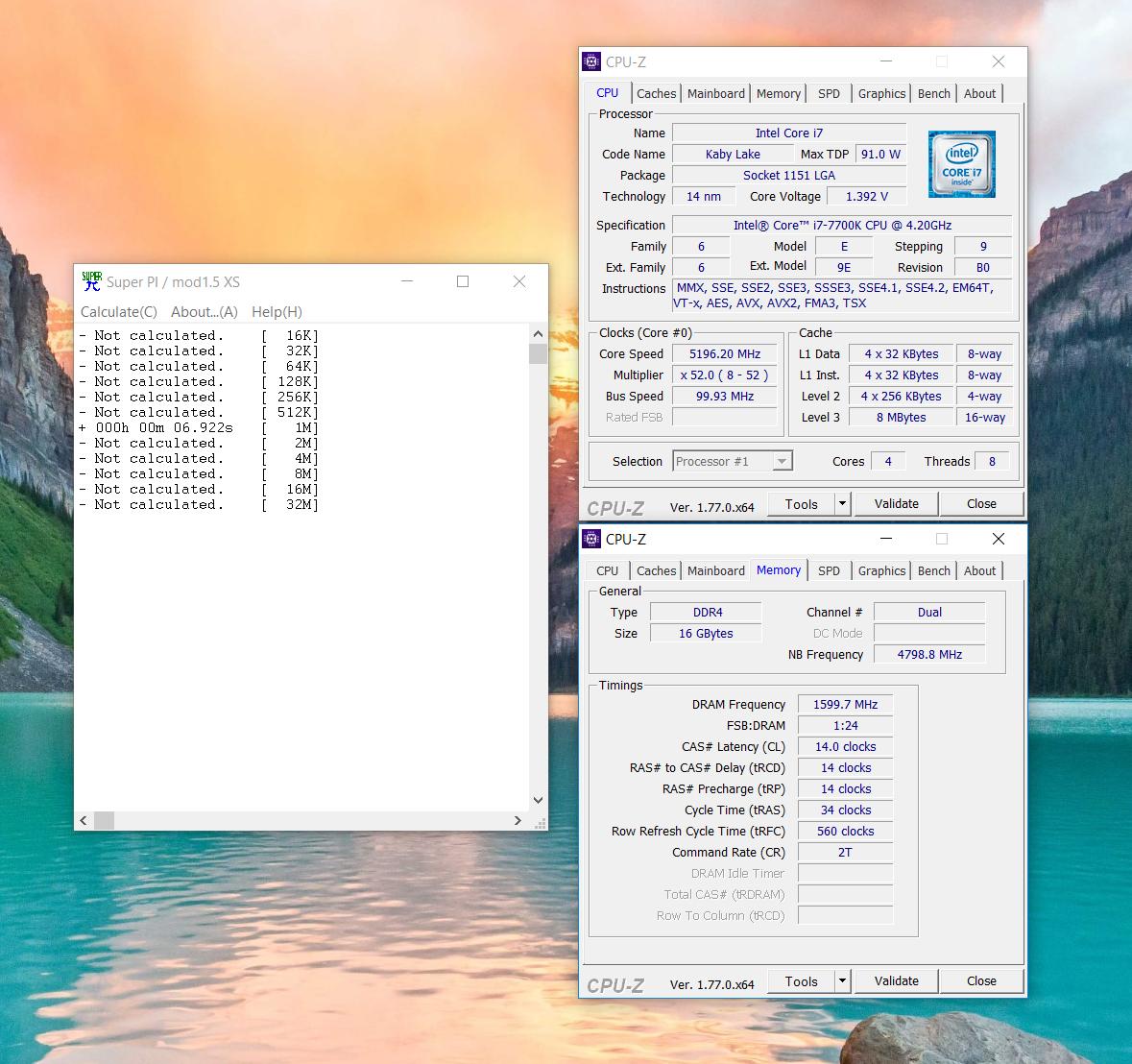The width and height of the screenshot is (1132, 1064).
Task: Close the Super PI window
Action: pos(519,281)
